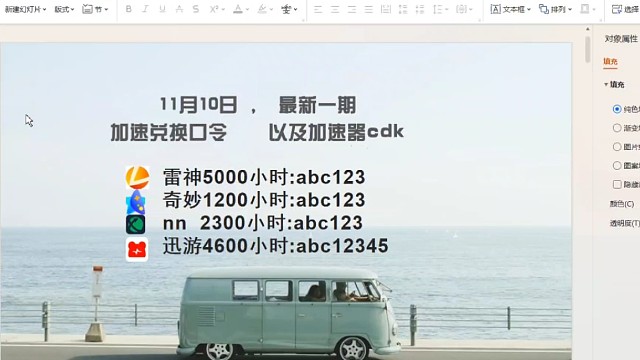
Task: Click the text highlighter pen icon
Action: click(x=262, y=9)
